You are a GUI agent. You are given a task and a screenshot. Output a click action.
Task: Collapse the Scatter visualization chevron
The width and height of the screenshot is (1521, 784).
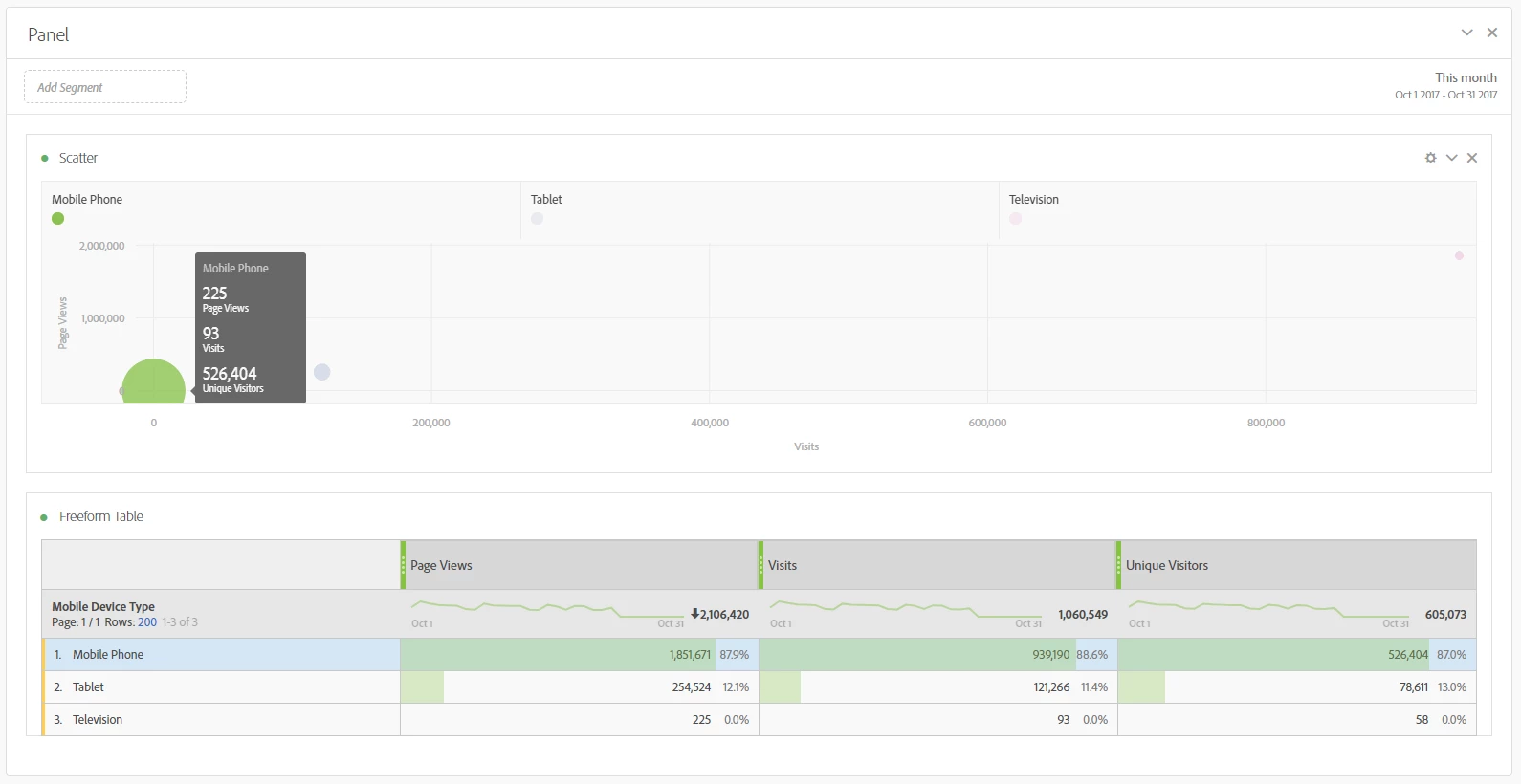(x=1451, y=158)
